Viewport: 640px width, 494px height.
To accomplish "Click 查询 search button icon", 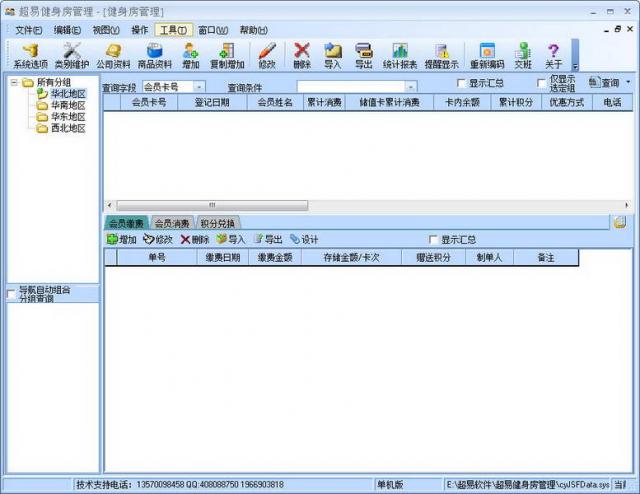I will 604,83.
